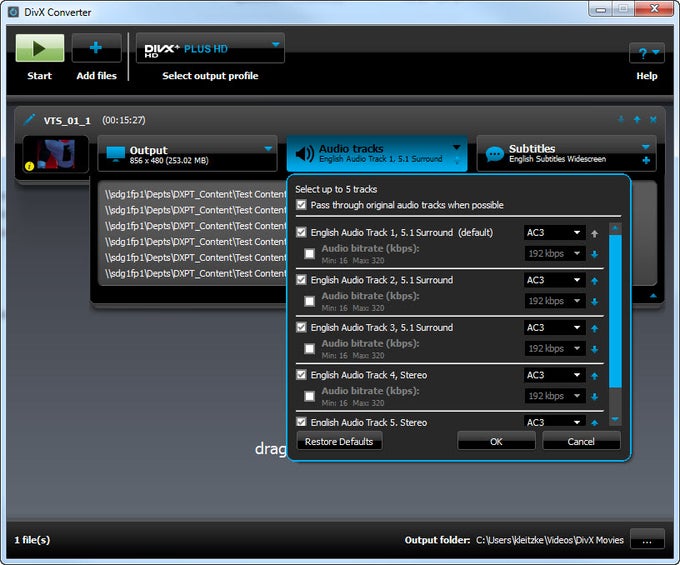Click the green Start play button
This screenshot has height=565, width=680.
(x=39, y=48)
